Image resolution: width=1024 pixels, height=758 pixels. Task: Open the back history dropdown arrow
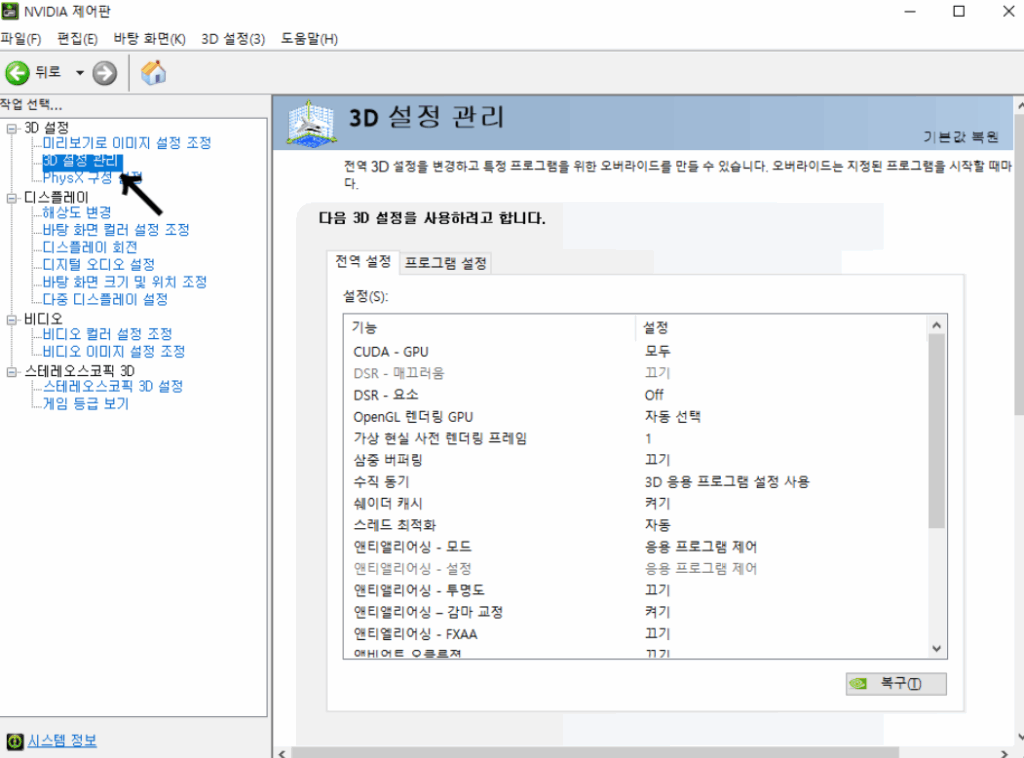80,72
